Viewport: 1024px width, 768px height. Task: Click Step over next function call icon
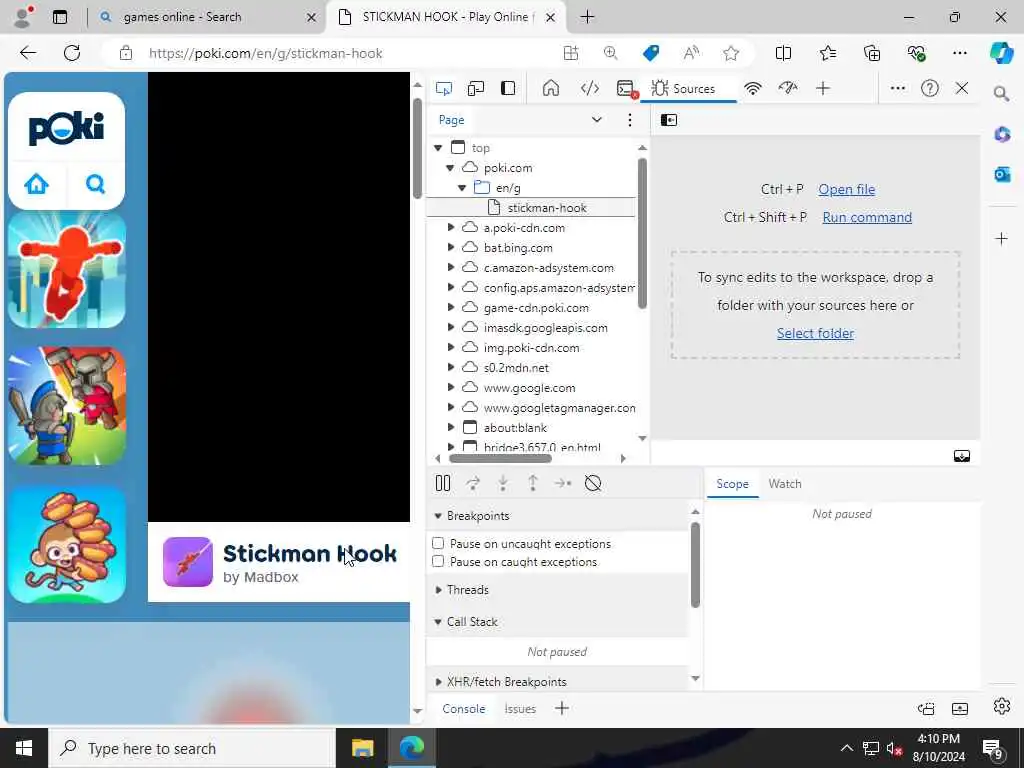[x=473, y=483]
